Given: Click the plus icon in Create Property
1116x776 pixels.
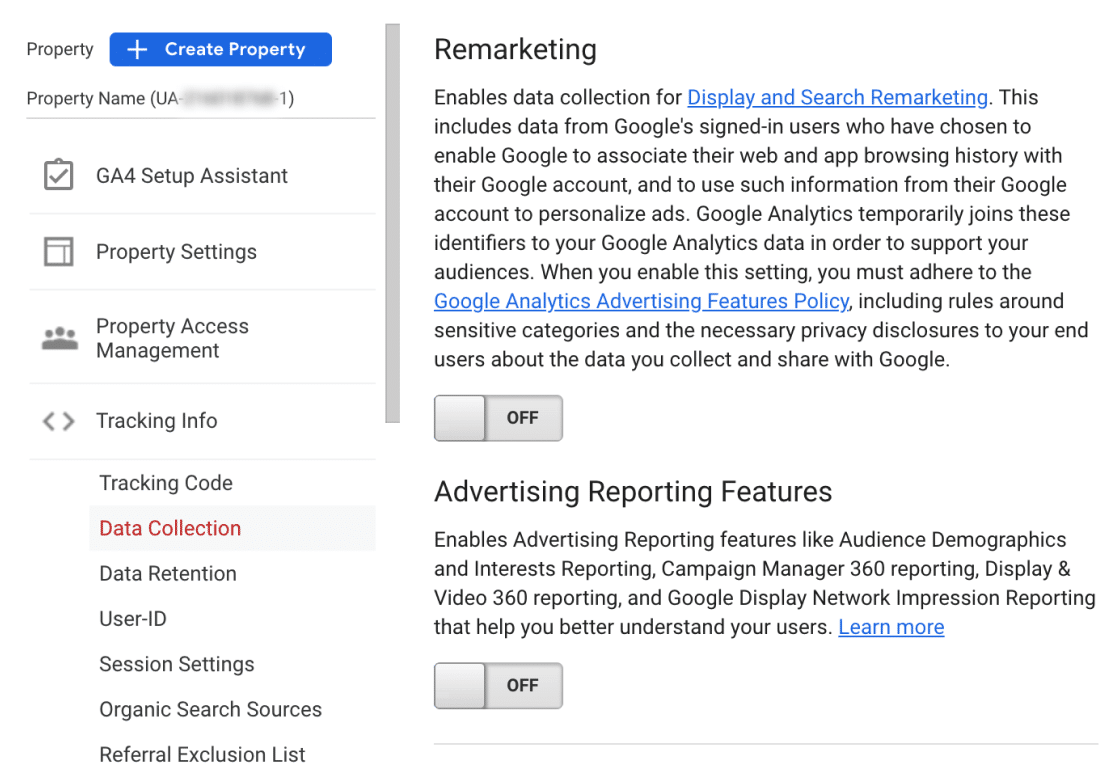Looking at the screenshot, I should point(137,49).
